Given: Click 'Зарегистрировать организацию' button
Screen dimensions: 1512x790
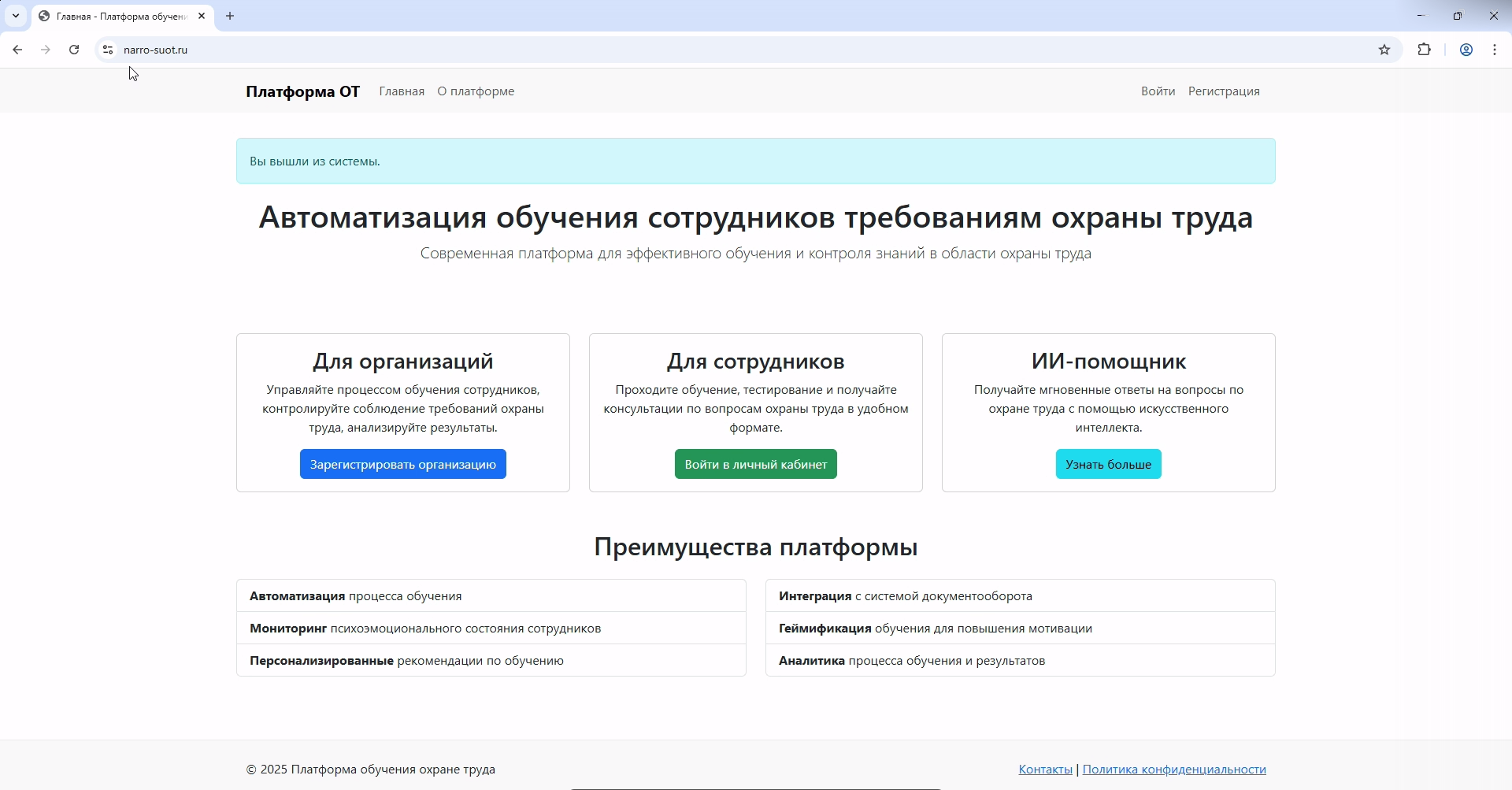Looking at the screenshot, I should 402,464.
